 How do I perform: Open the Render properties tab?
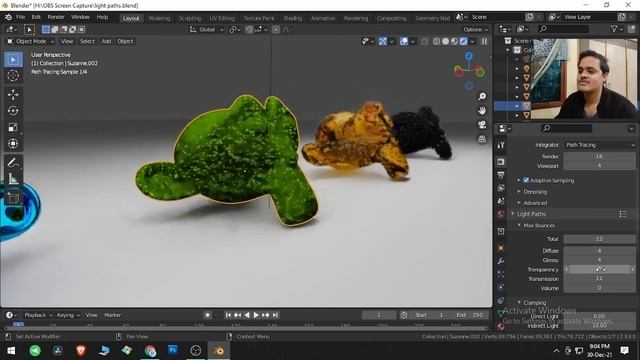[x=501, y=162]
